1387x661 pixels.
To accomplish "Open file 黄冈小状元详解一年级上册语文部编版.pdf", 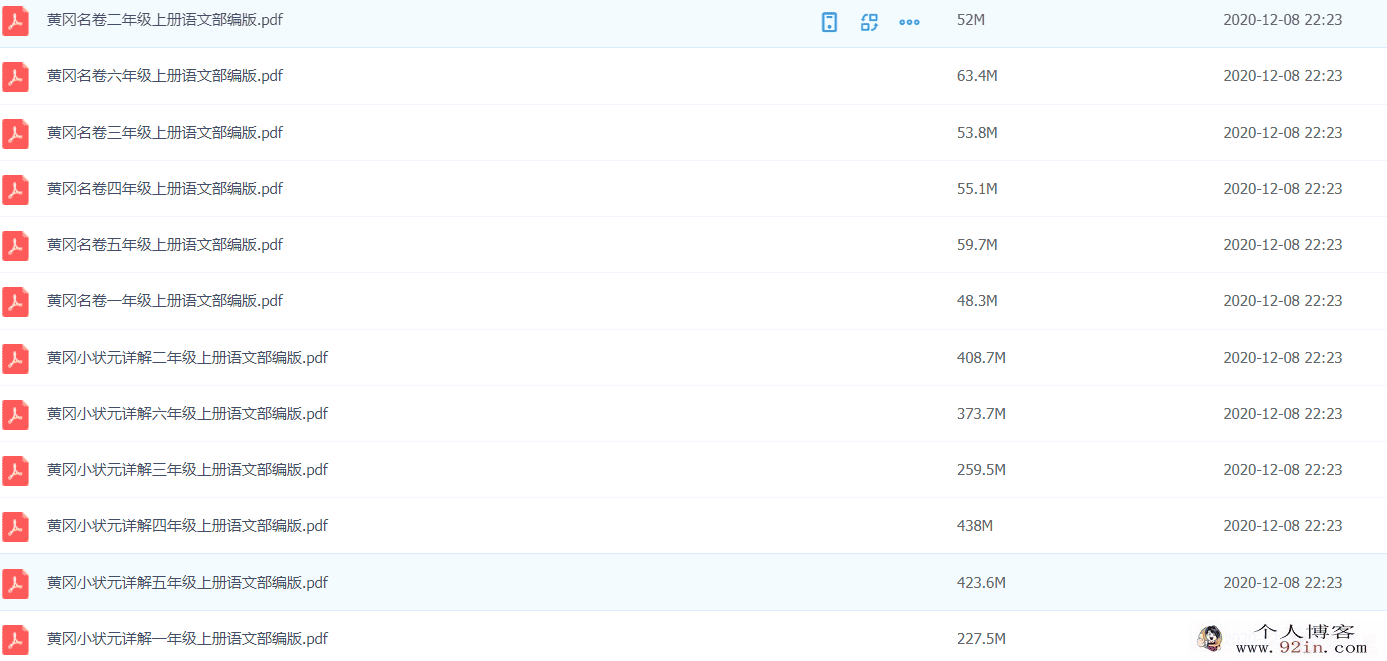I will pyautogui.click(x=188, y=639).
